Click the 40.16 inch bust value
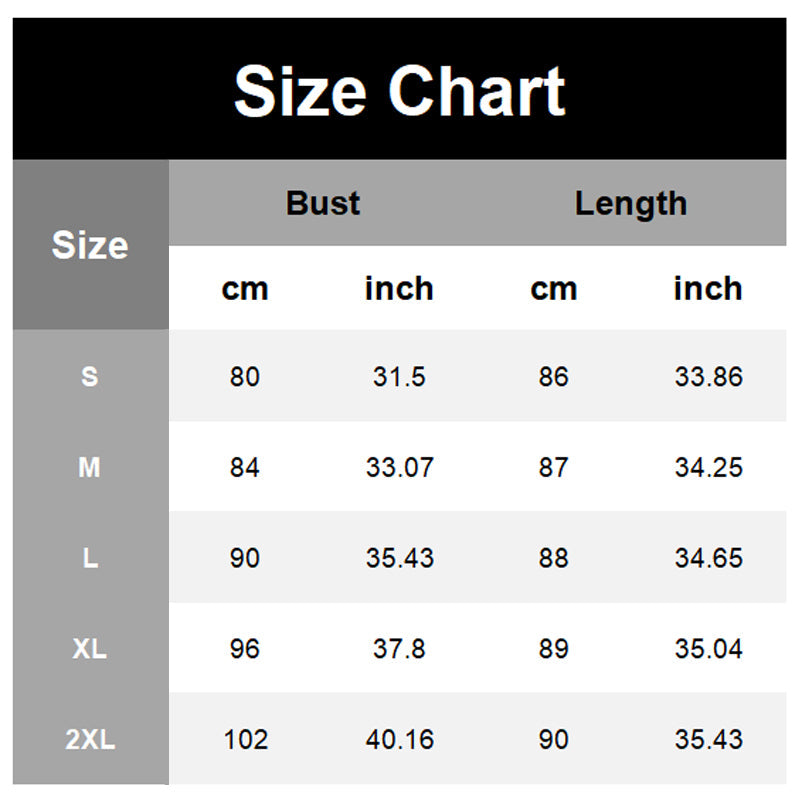The height and width of the screenshot is (800, 800). 399,740
